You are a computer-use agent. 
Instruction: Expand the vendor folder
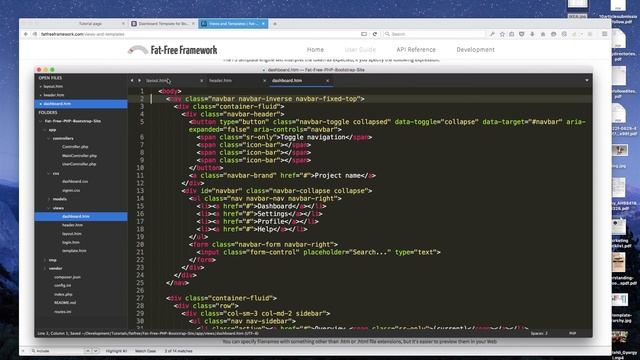[x=45, y=269]
